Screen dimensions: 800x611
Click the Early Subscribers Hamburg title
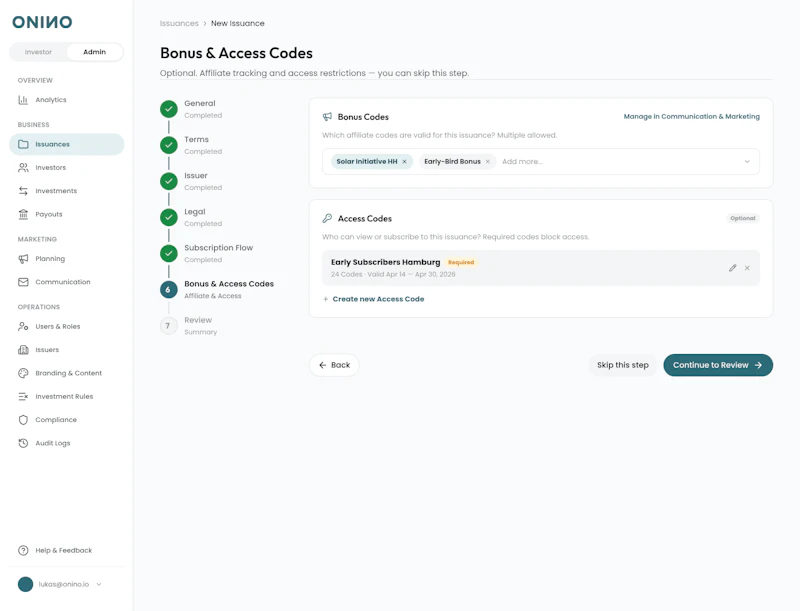coord(385,262)
